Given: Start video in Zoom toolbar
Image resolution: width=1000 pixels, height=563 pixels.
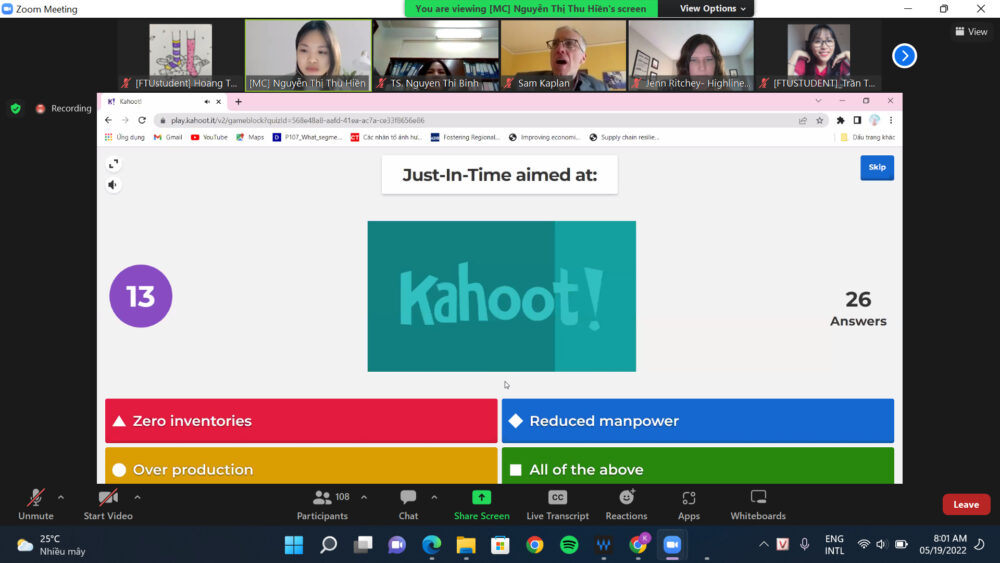Looking at the screenshot, I should (108, 504).
